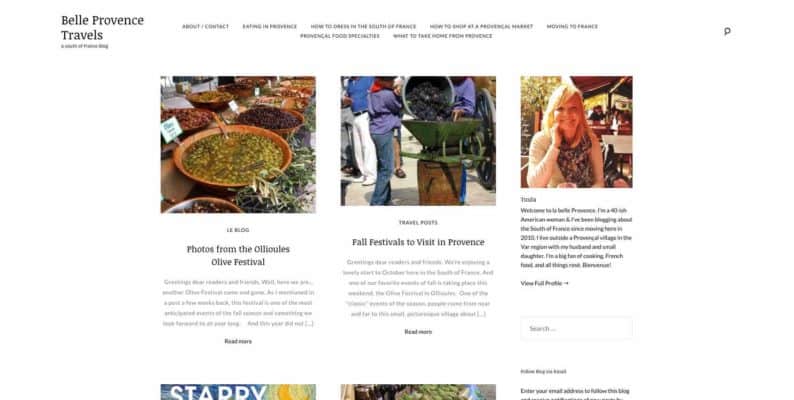Viewport: 794px width, 400px height.
Task: Click the Belle Provence Travels site title
Action: tap(102, 27)
